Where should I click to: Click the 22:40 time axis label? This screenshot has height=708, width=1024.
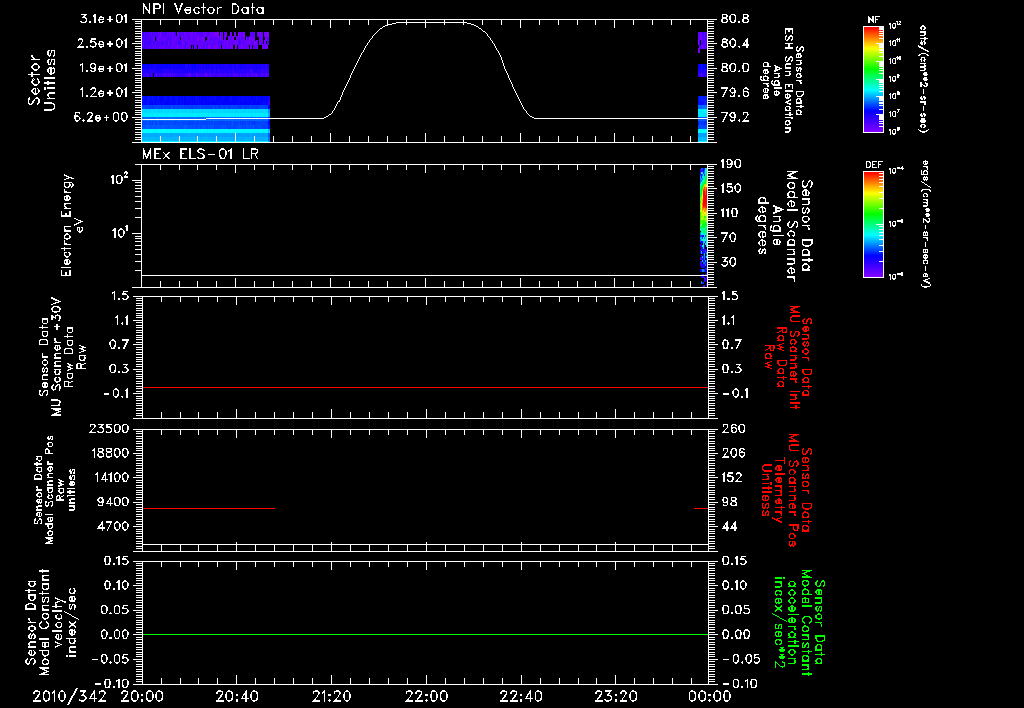tap(520, 696)
